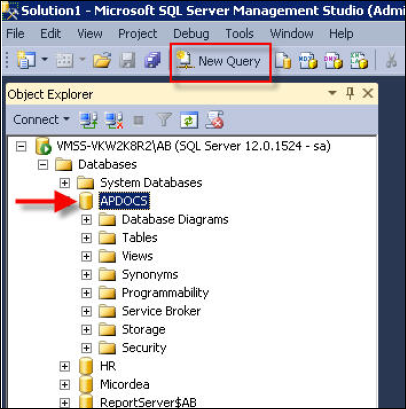Expand the System Databases folder
This screenshot has width=406, height=409.
click(65, 183)
